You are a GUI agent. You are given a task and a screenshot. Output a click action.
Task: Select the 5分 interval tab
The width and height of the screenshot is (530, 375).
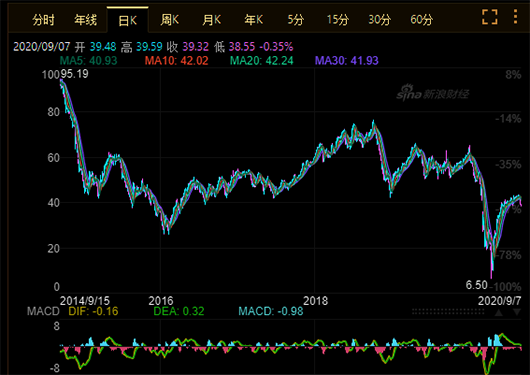(x=296, y=20)
